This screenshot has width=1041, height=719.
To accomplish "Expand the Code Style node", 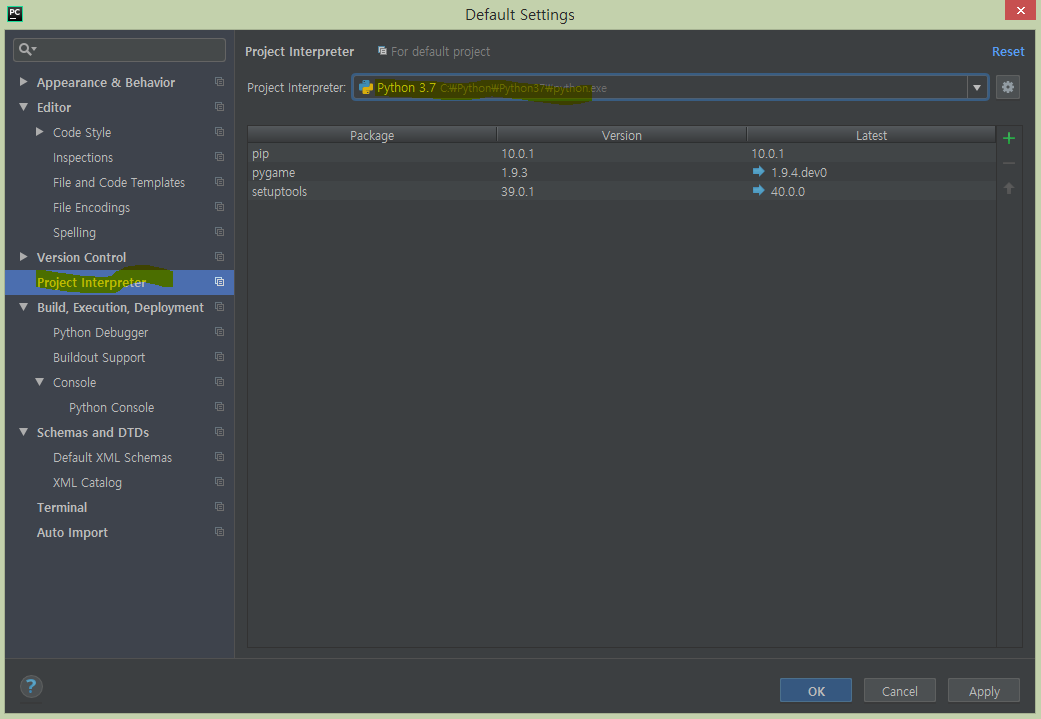I will [40, 132].
